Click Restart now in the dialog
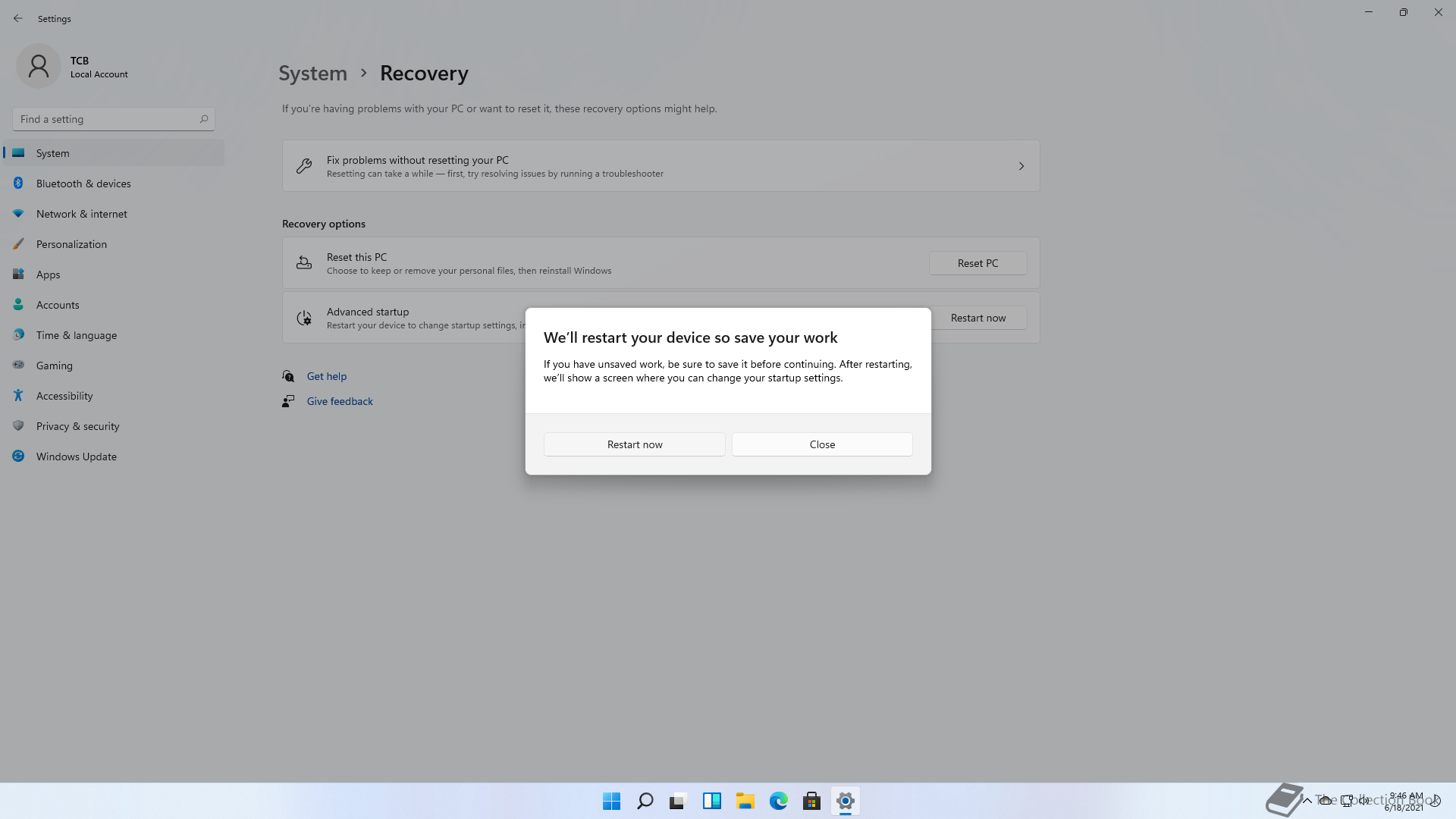This screenshot has height=819, width=1456. [x=634, y=444]
